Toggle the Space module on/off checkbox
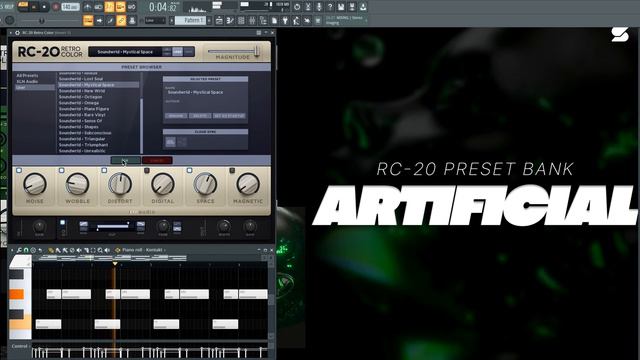Viewport: 640px width, 360px height. pyautogui.click(x=189, y=170)
